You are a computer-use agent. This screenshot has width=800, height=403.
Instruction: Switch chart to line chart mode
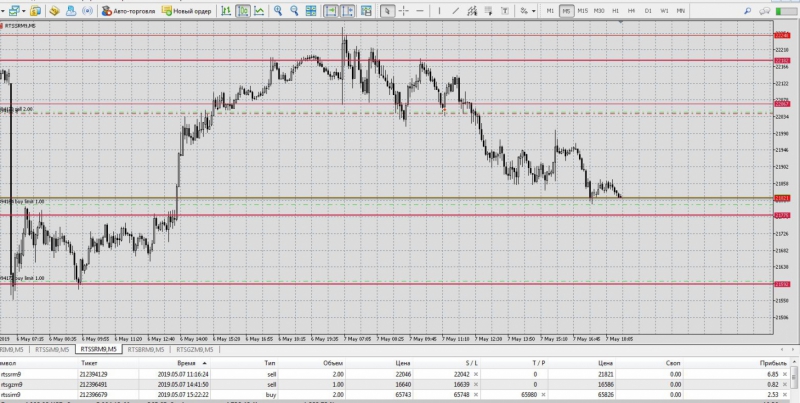point(260,11)
